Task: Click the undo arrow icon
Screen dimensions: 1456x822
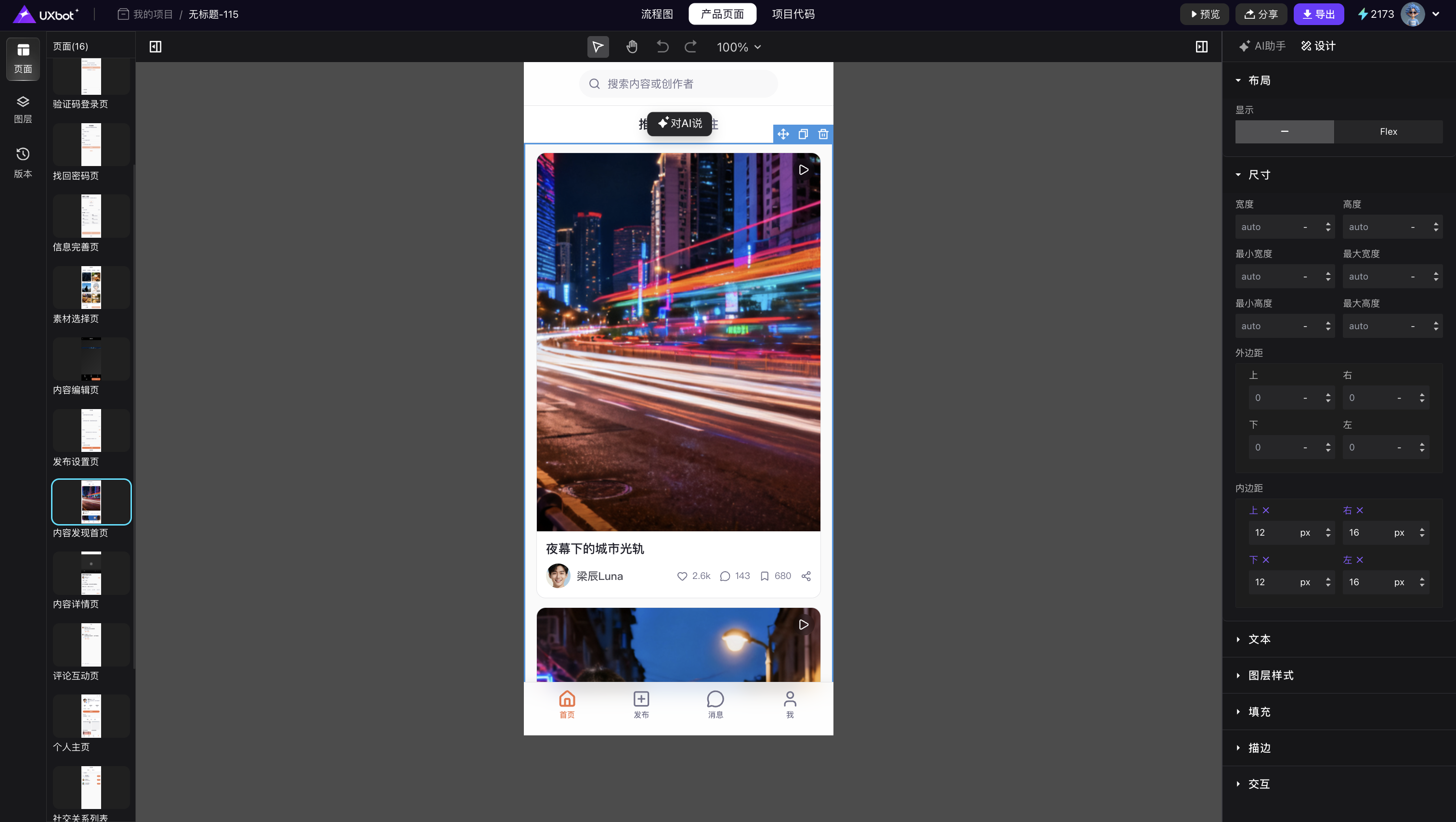Action: 662,47
